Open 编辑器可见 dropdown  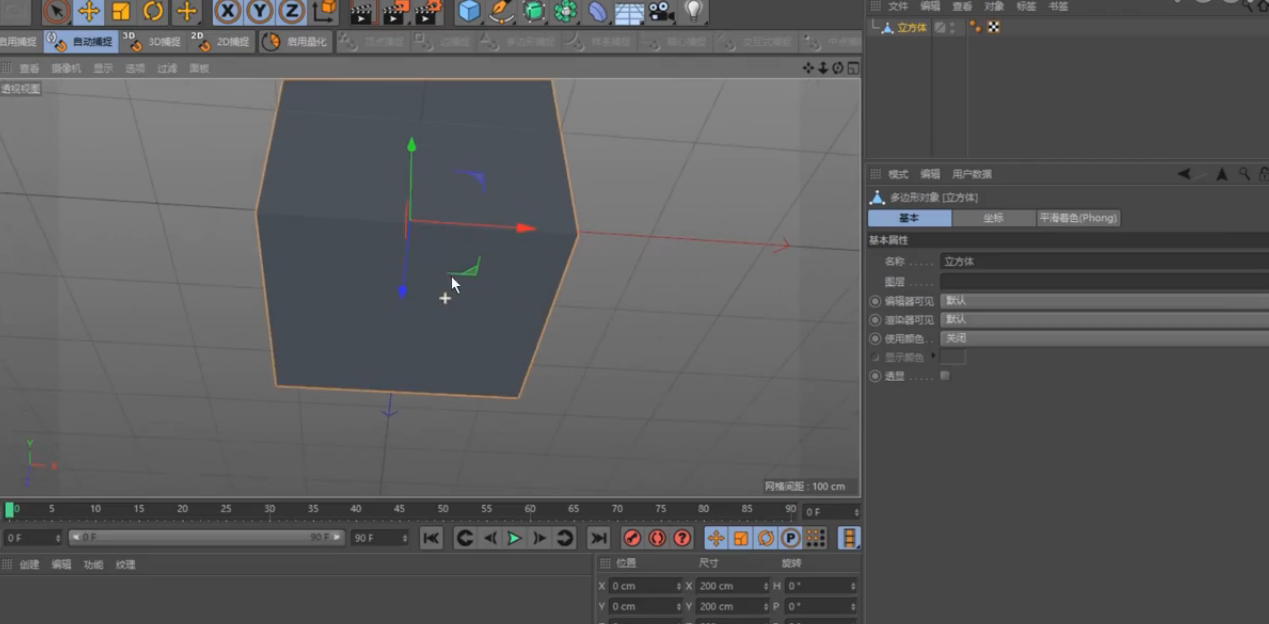[x=1104, y=300]
